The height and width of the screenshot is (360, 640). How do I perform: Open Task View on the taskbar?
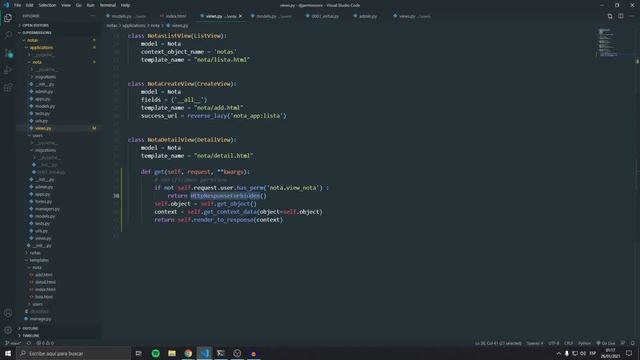[x=139, y=353]
